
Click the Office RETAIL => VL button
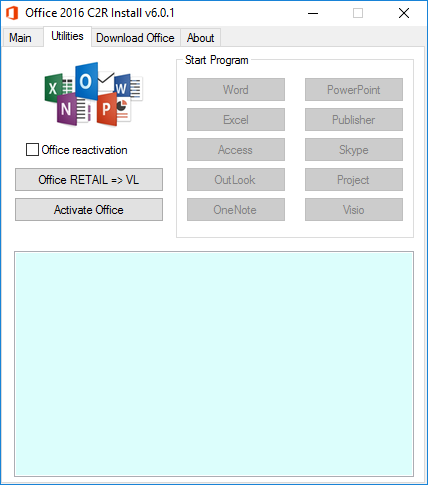click(89, 180)
